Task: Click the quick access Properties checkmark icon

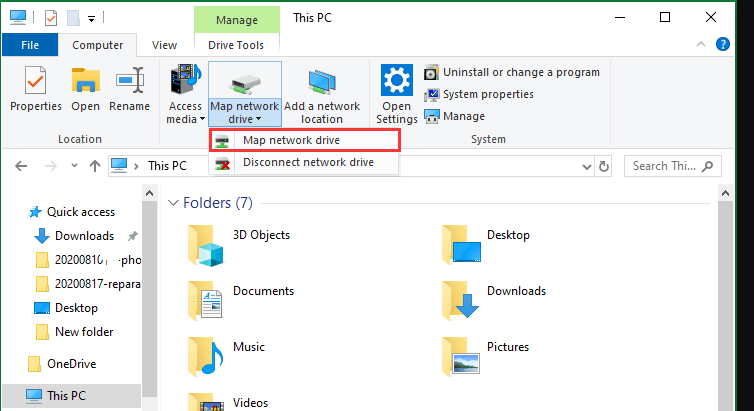Action: tap(50, 18)
